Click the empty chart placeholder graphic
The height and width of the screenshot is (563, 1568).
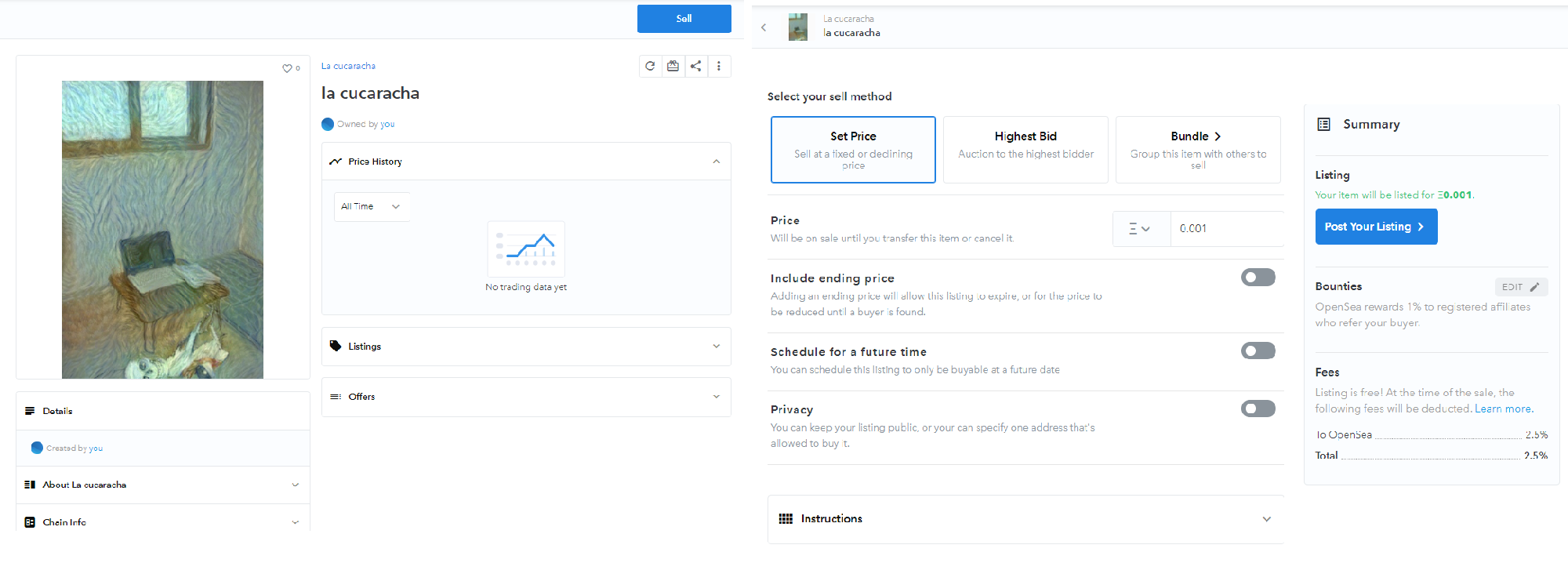pyautogui.click(x=526, y=249)
